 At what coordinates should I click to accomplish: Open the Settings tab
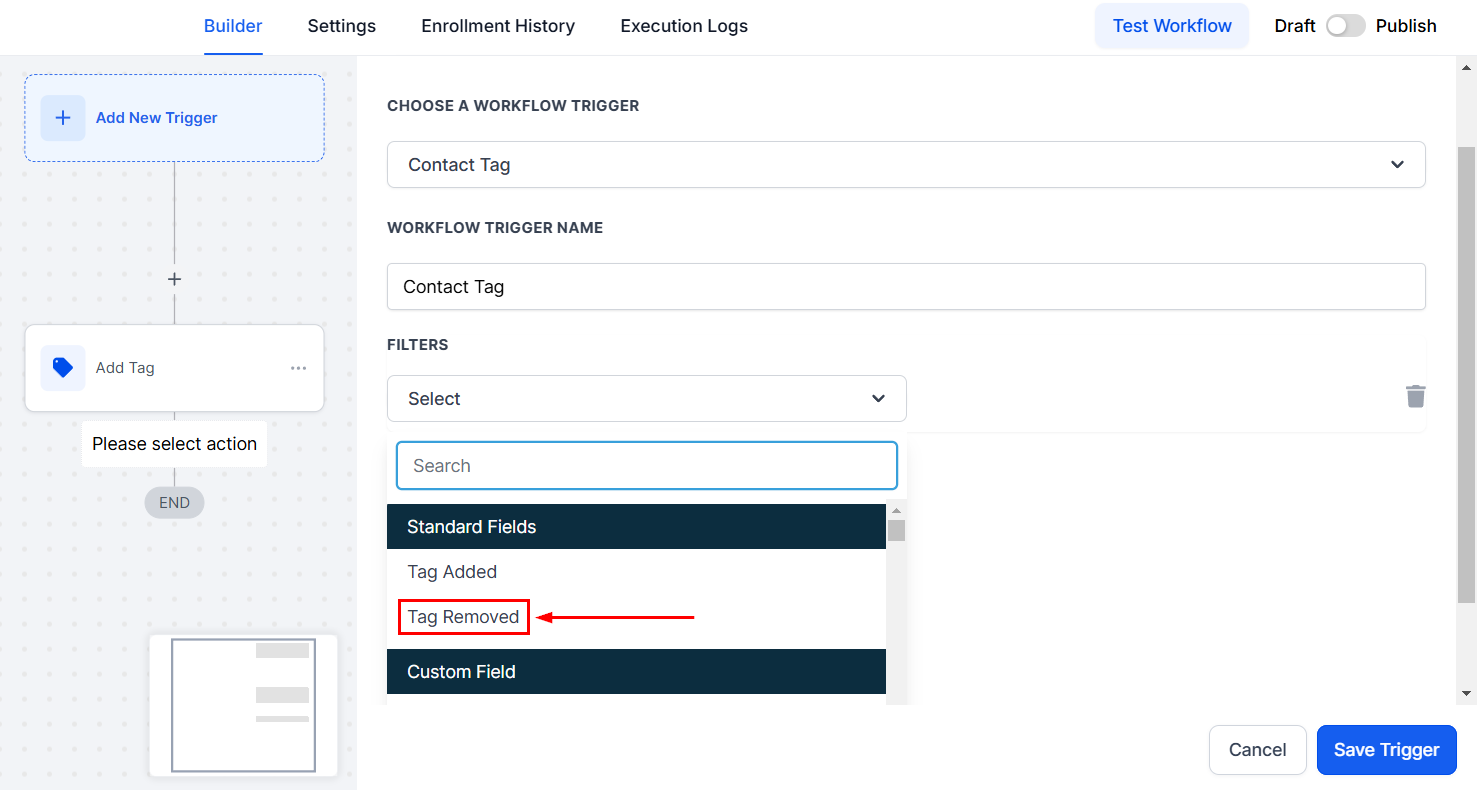tap(342, 26)
